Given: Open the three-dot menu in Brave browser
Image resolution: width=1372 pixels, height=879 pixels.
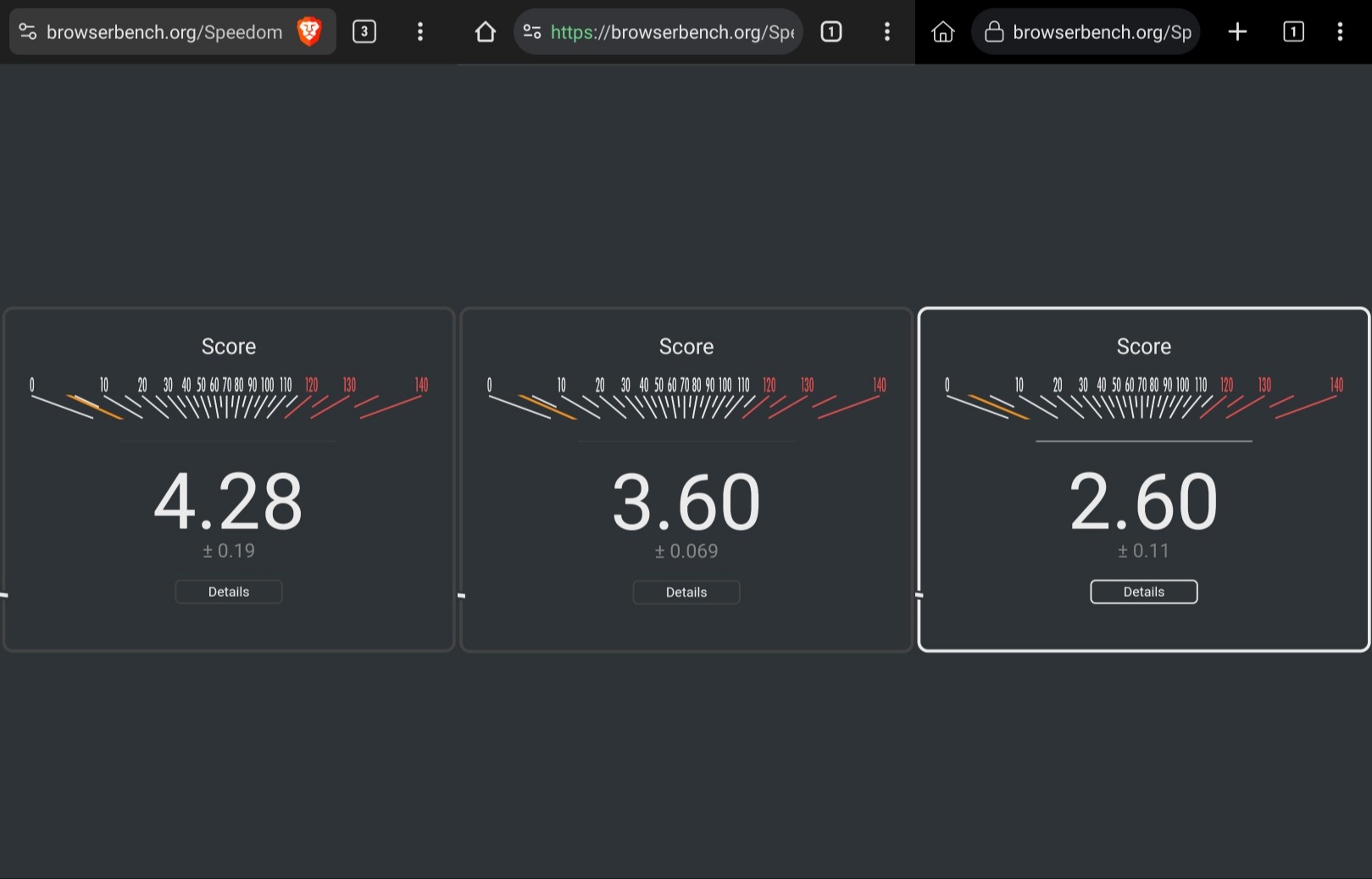Looking at the screenshot, I should pos(420,32).
